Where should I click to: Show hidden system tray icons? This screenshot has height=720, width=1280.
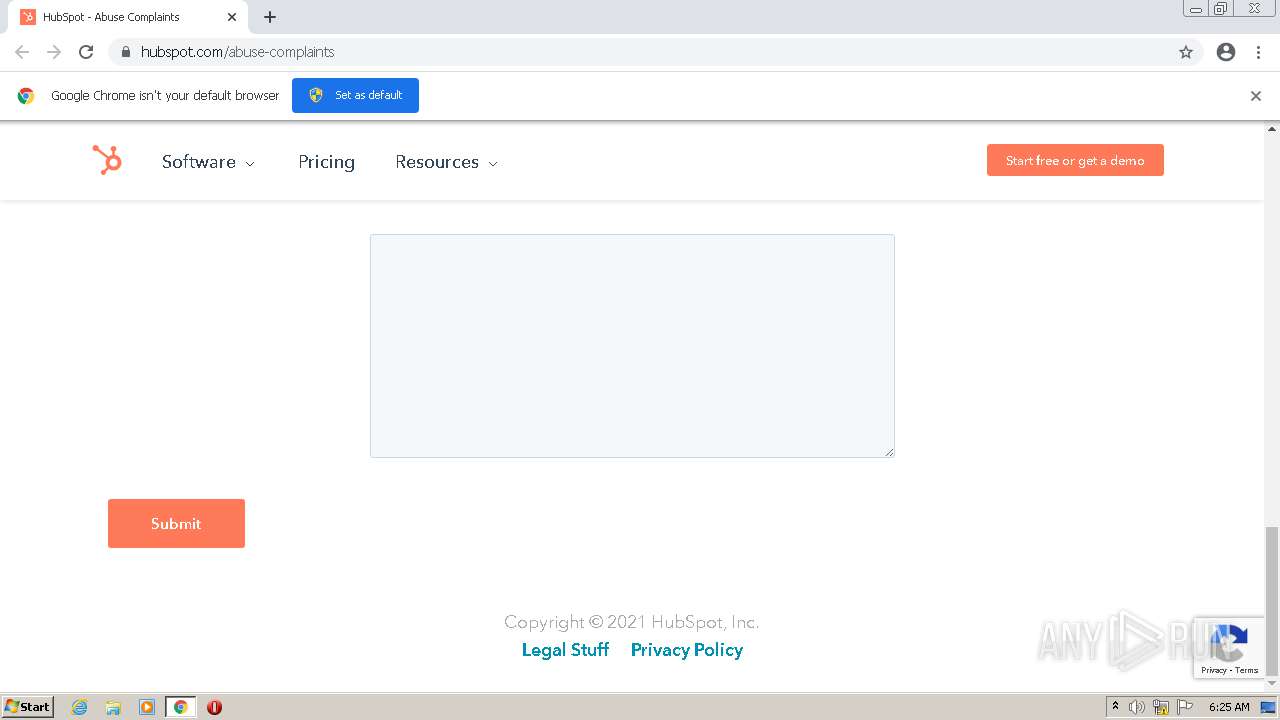(1115, 707)
